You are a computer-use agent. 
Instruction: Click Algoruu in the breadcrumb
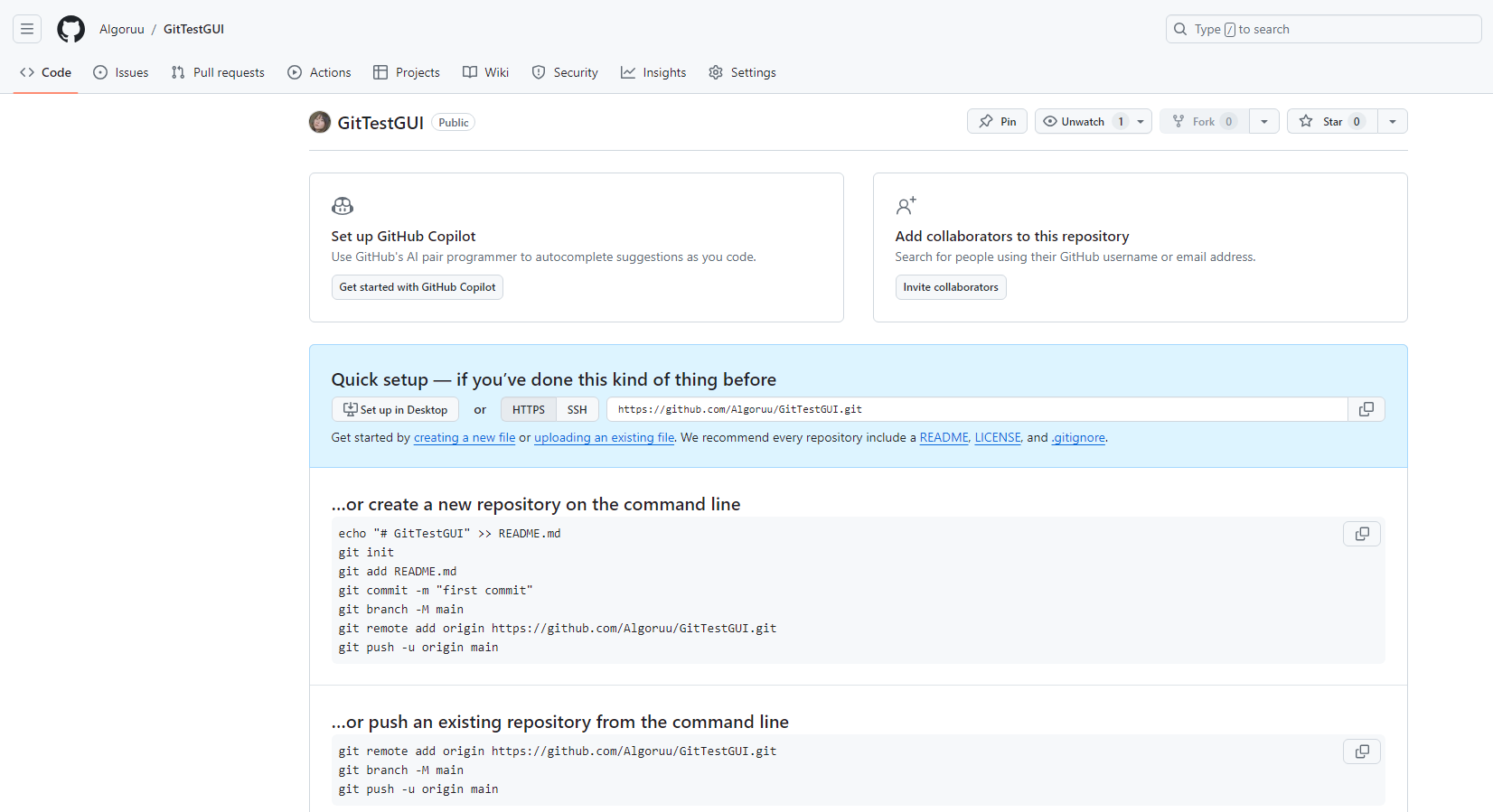[122, 29]
